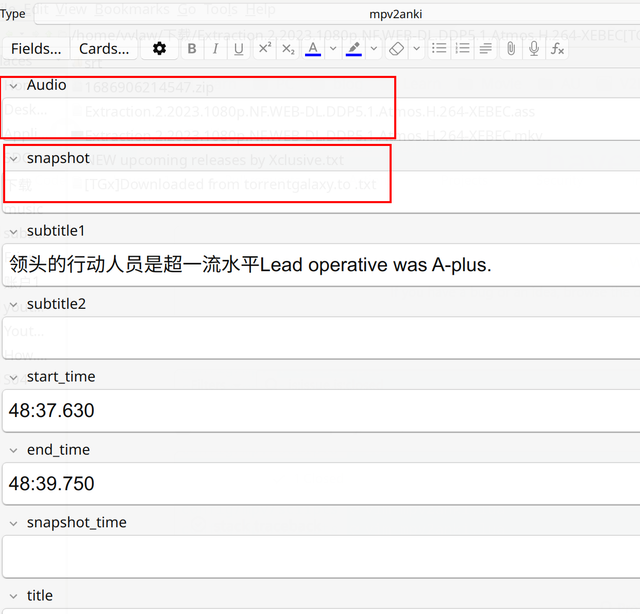Click the snapshot_time field label
Screen dimensions: 640x614
coord(77,523)
